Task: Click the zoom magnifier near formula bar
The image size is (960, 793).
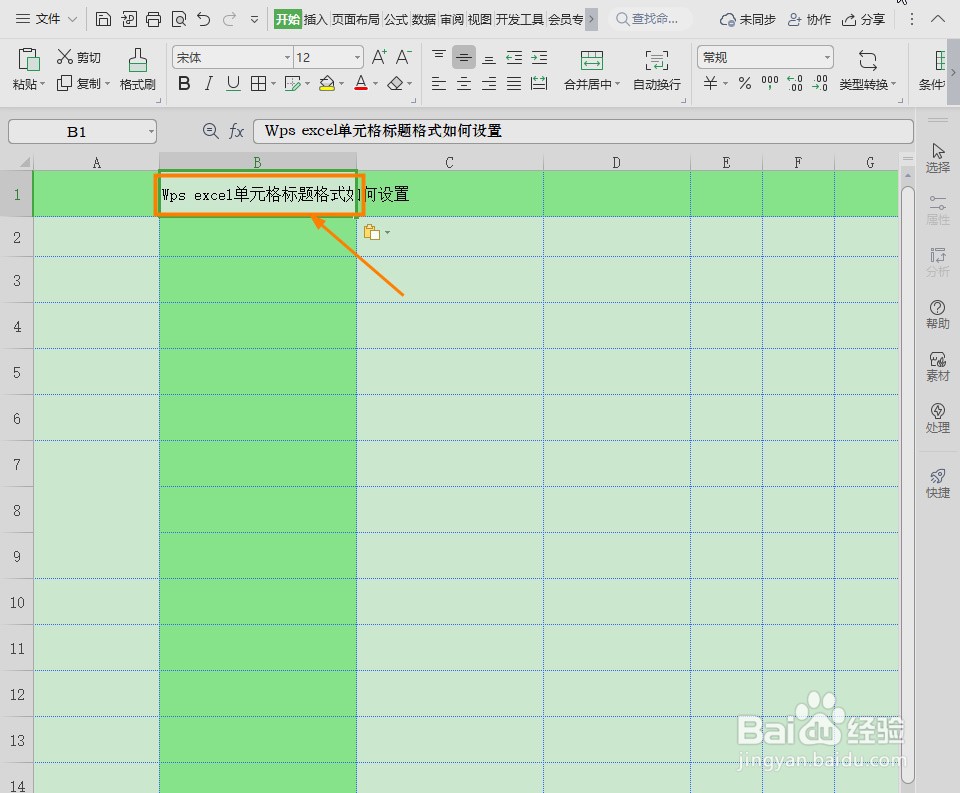Action: tap(211, 130)
